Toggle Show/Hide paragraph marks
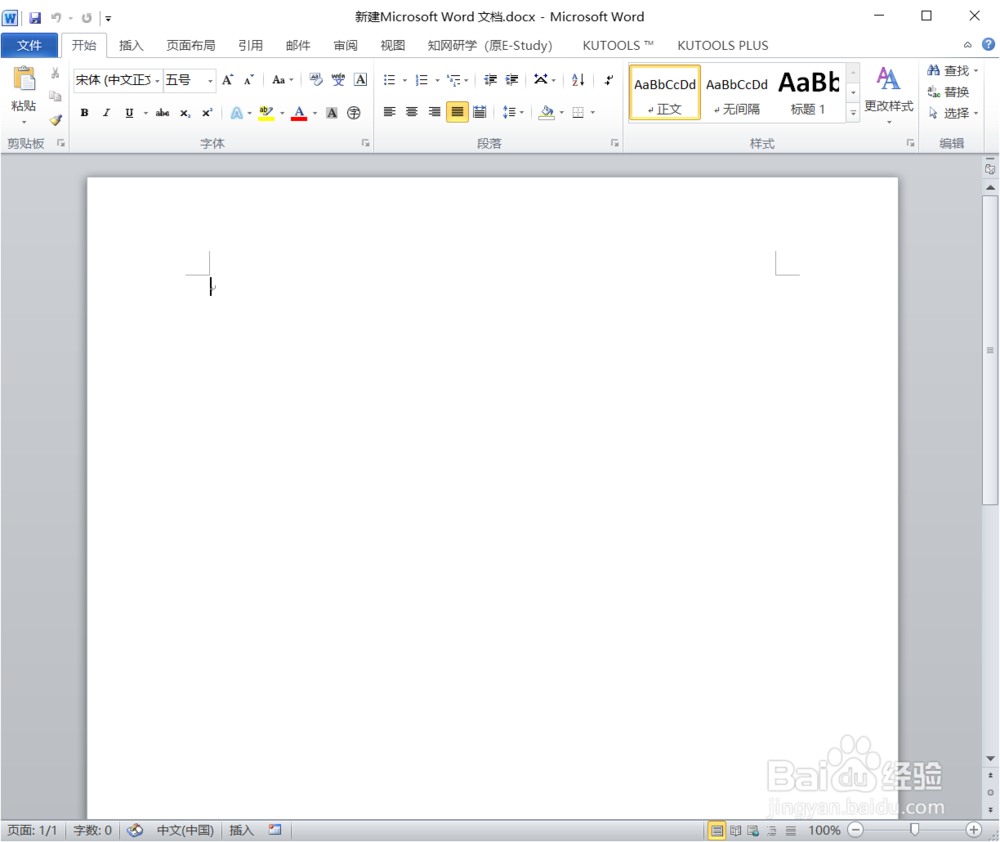Screen dimensions: 1000x842 [x=609, y=80]
